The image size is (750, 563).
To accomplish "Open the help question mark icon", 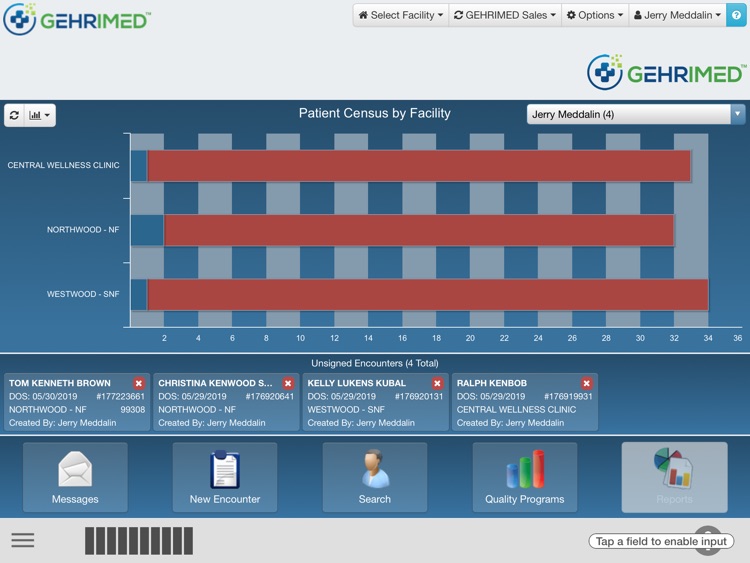I will [736, 15].
